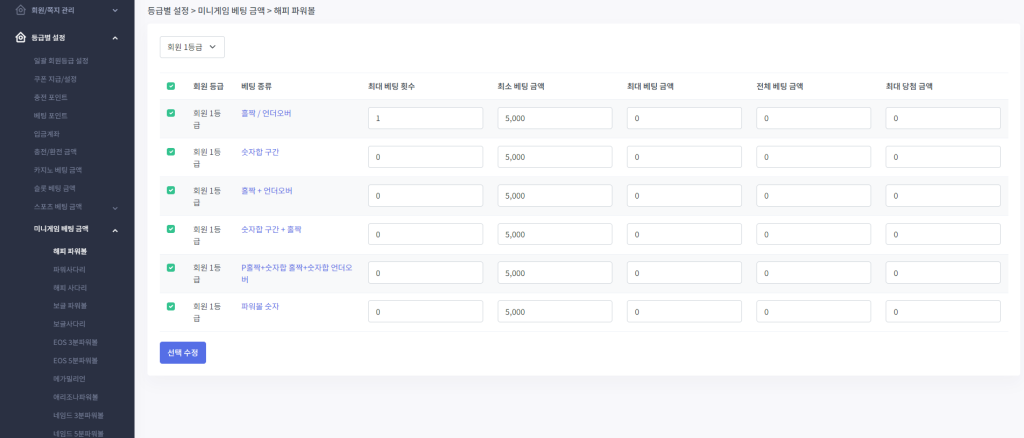Click the 선택 수정 button

pos(183,352)
